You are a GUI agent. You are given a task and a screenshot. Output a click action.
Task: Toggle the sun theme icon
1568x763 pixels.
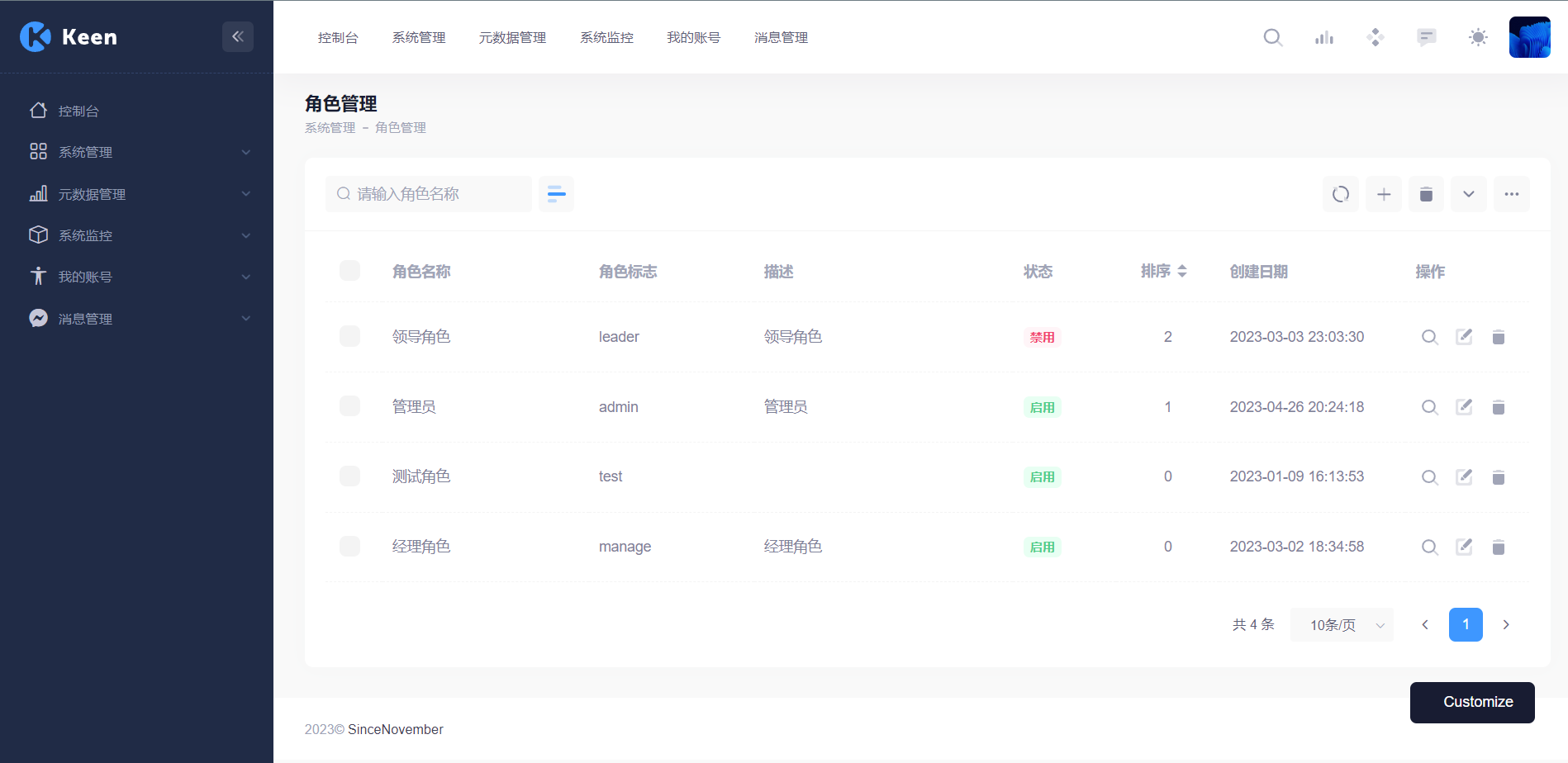coord(1478,37)
